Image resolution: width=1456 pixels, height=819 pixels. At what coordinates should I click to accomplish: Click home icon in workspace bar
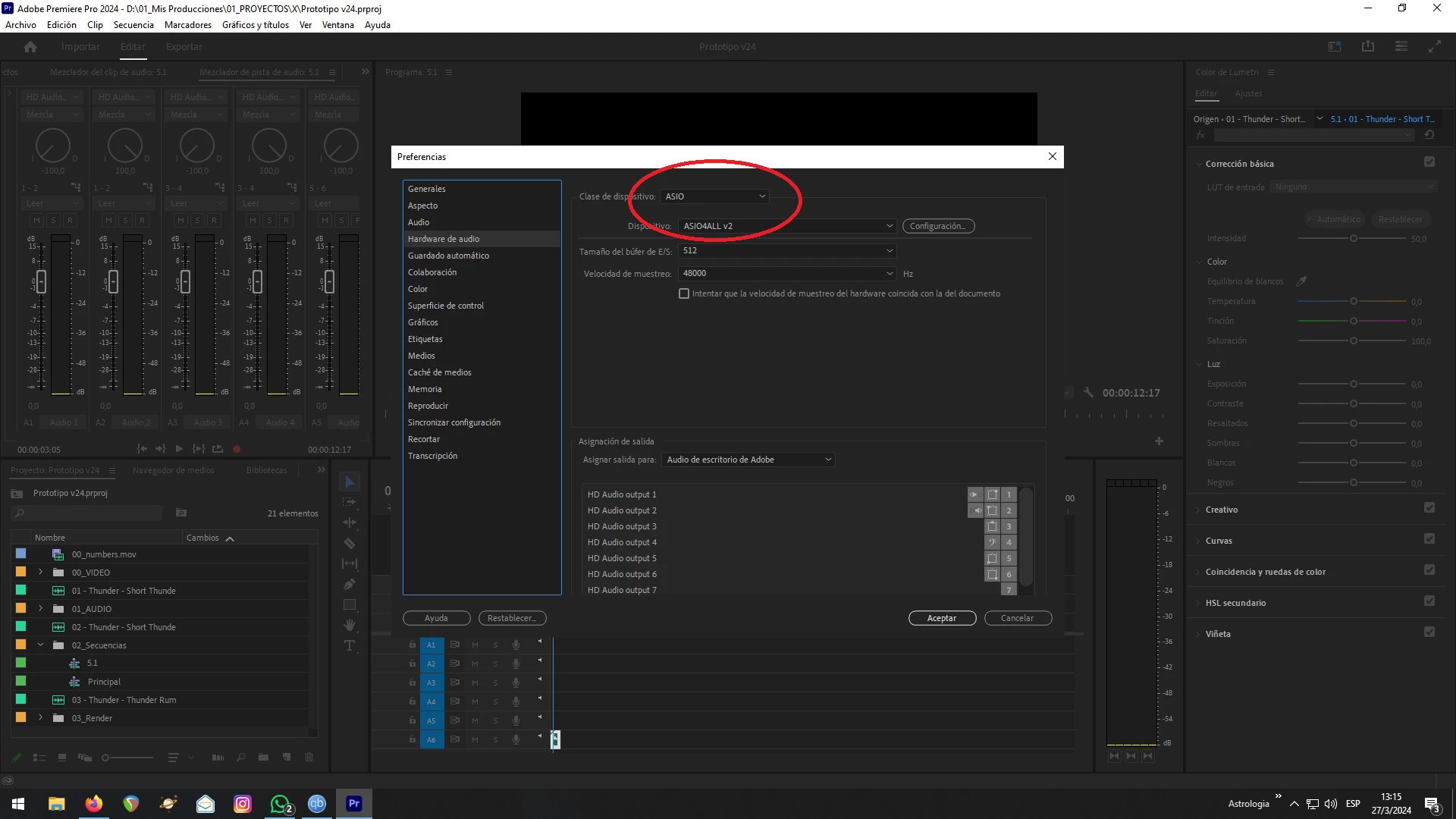coord(30,47)
